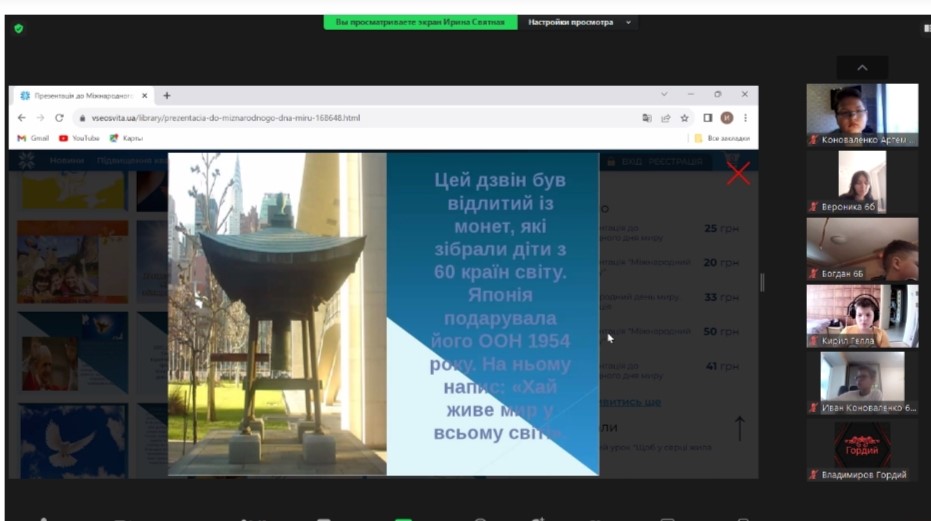931x521 pixels.
Task: Open a new browser tab
Action: pyautogui.click(x=167, y=95)
